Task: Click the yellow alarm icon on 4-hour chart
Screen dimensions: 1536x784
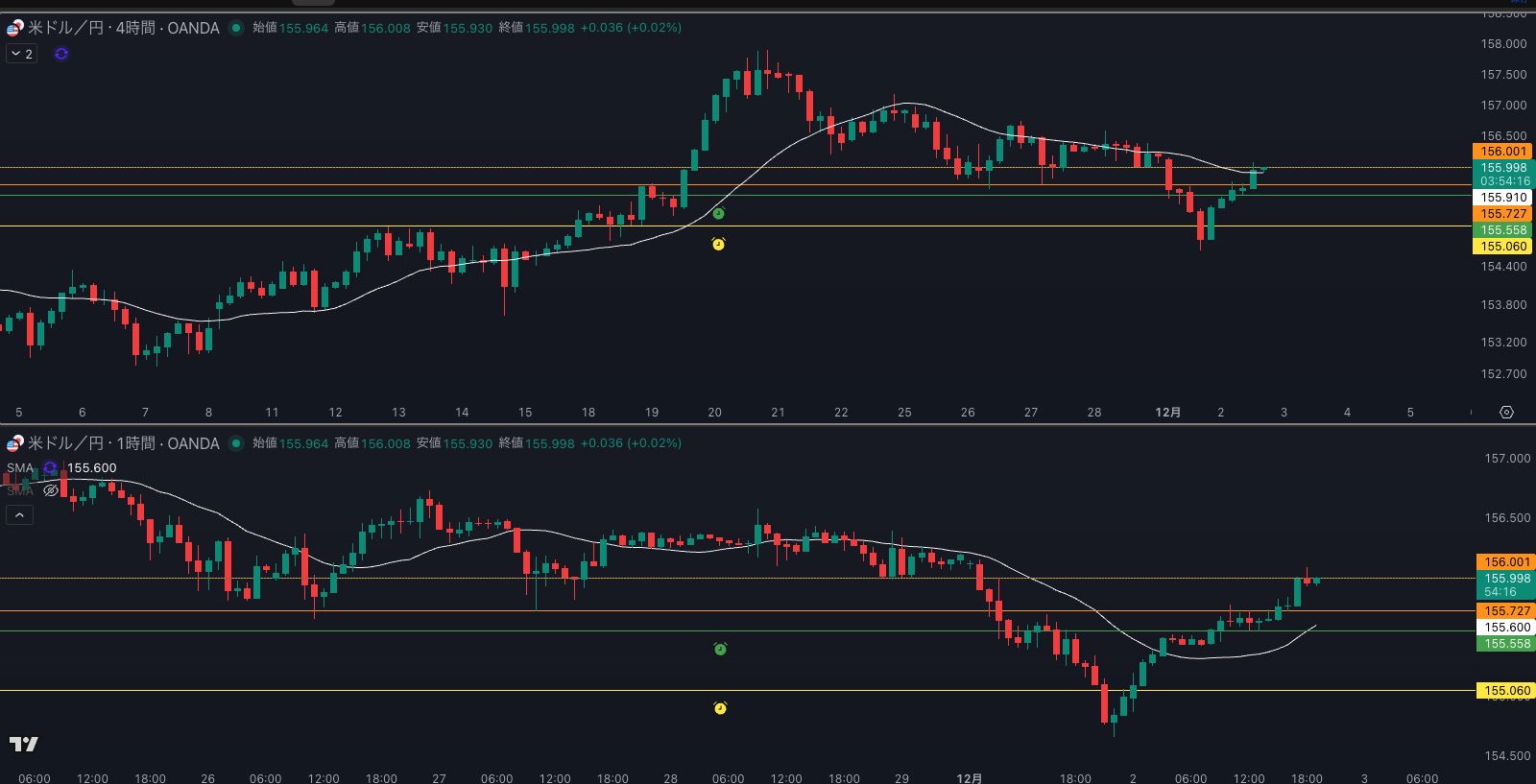Action: [x=718, y=245]
